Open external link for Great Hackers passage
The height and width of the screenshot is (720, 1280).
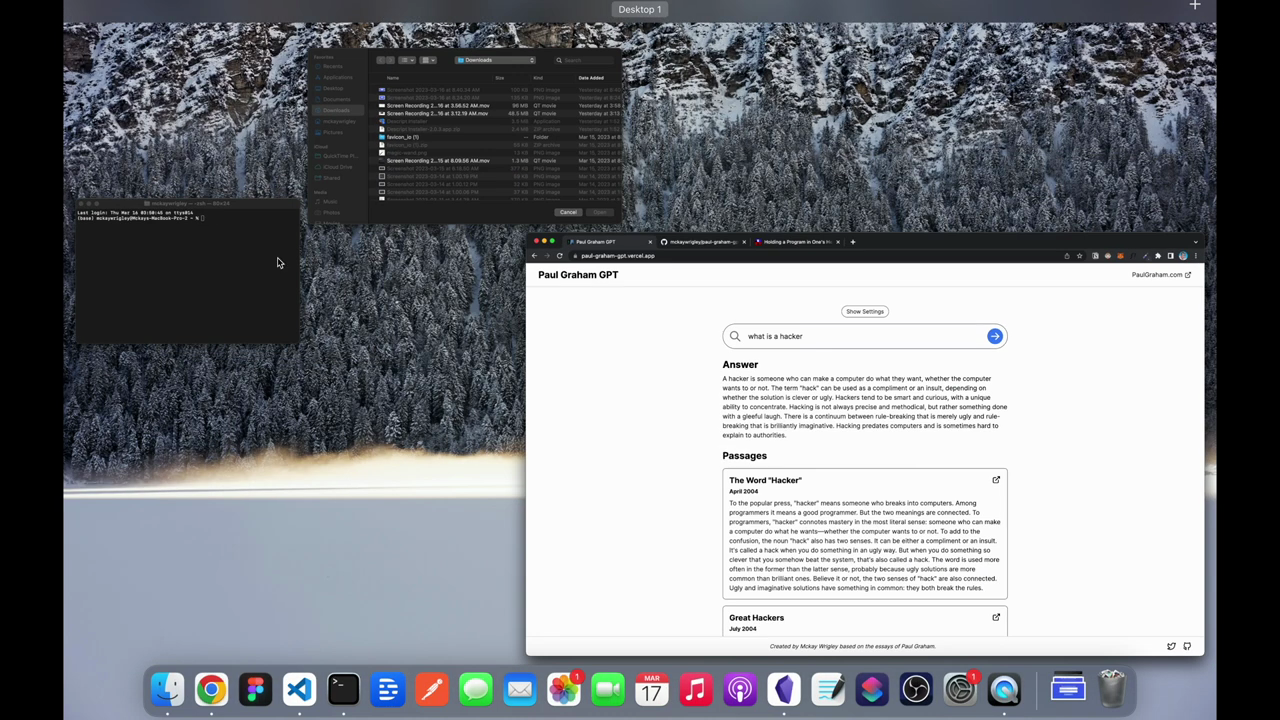996,617
